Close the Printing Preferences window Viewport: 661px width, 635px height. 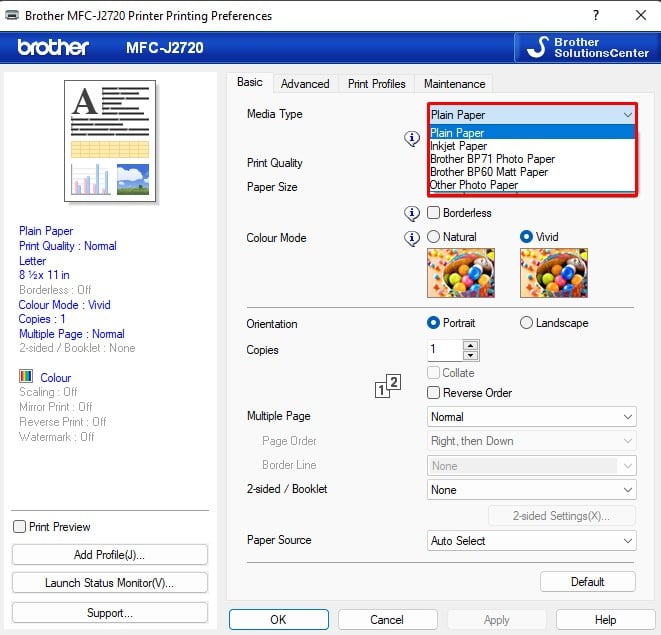[641, 16]
